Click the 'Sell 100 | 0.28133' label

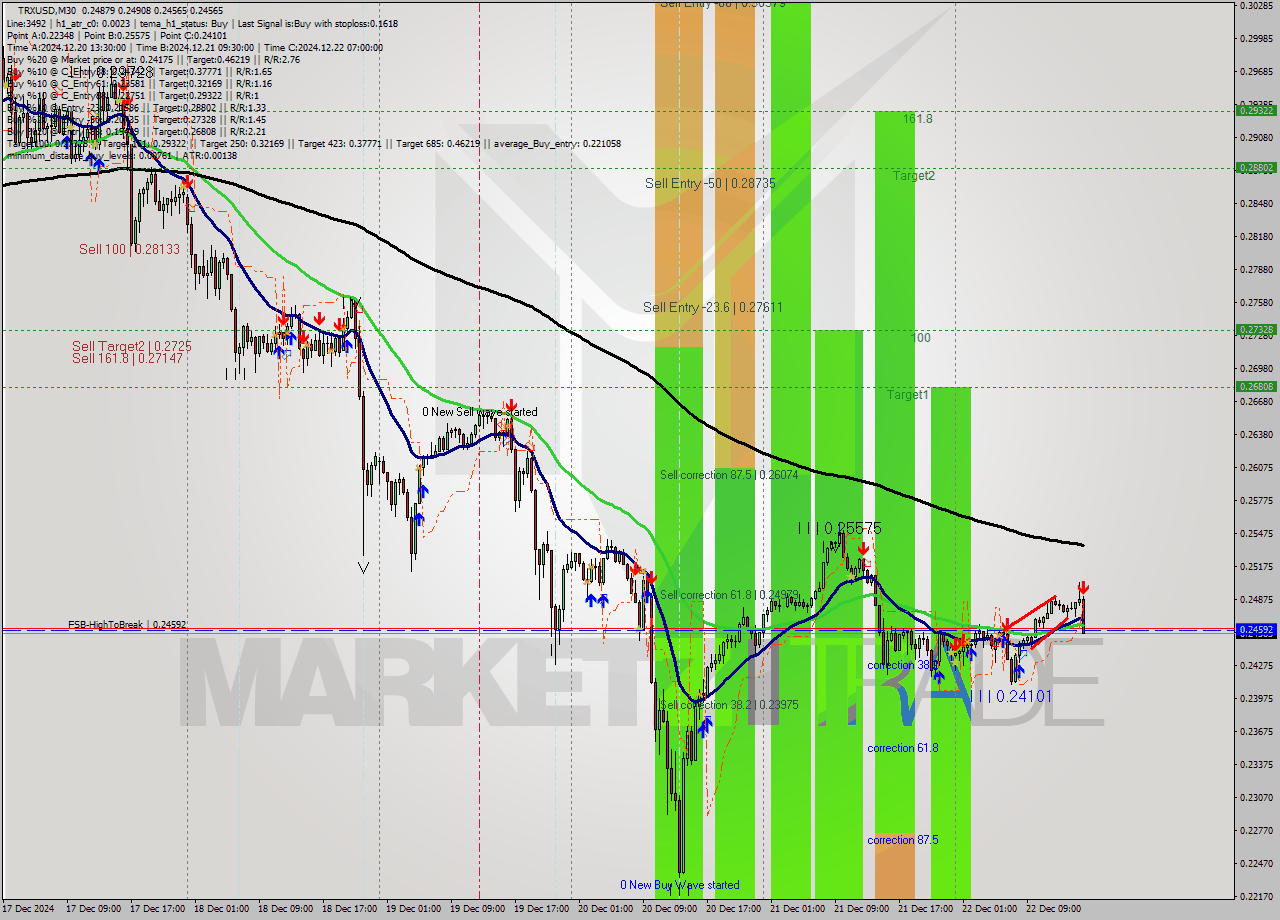click(130, 249)
